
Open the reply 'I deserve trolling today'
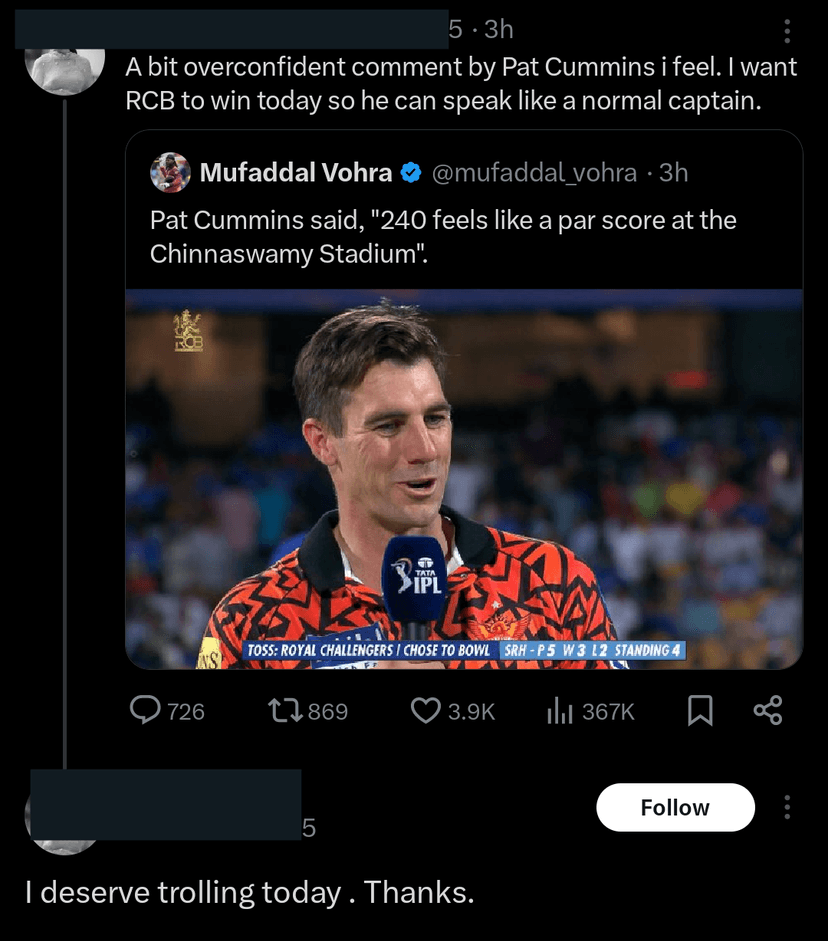[249, 892]
